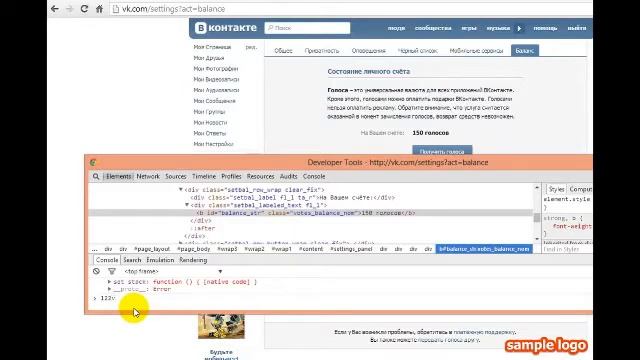
Task: Open the browser home icon
Action: (x=99, y=9)
